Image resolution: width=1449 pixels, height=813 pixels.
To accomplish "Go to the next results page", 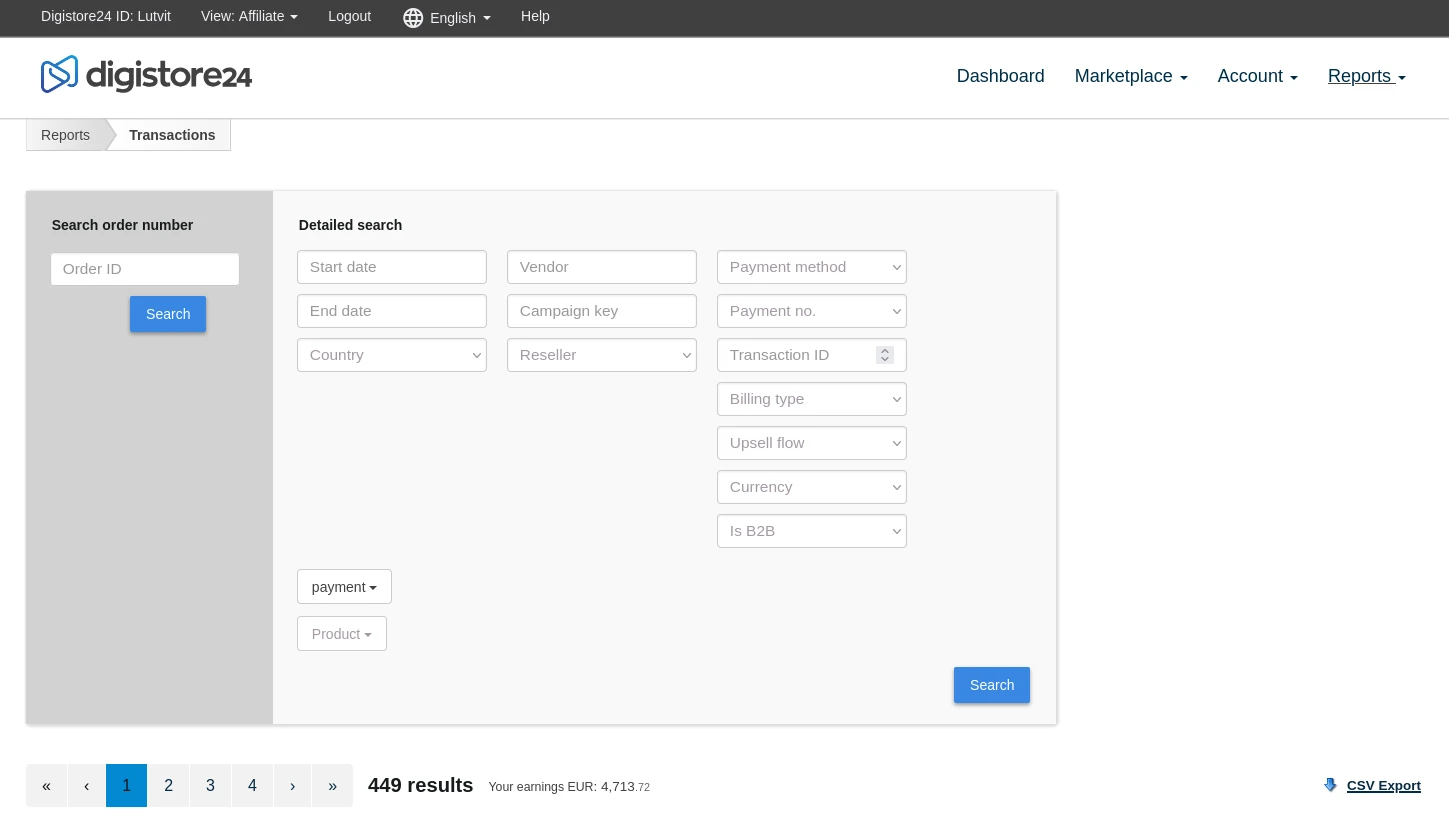I will (x=292, y=786).
